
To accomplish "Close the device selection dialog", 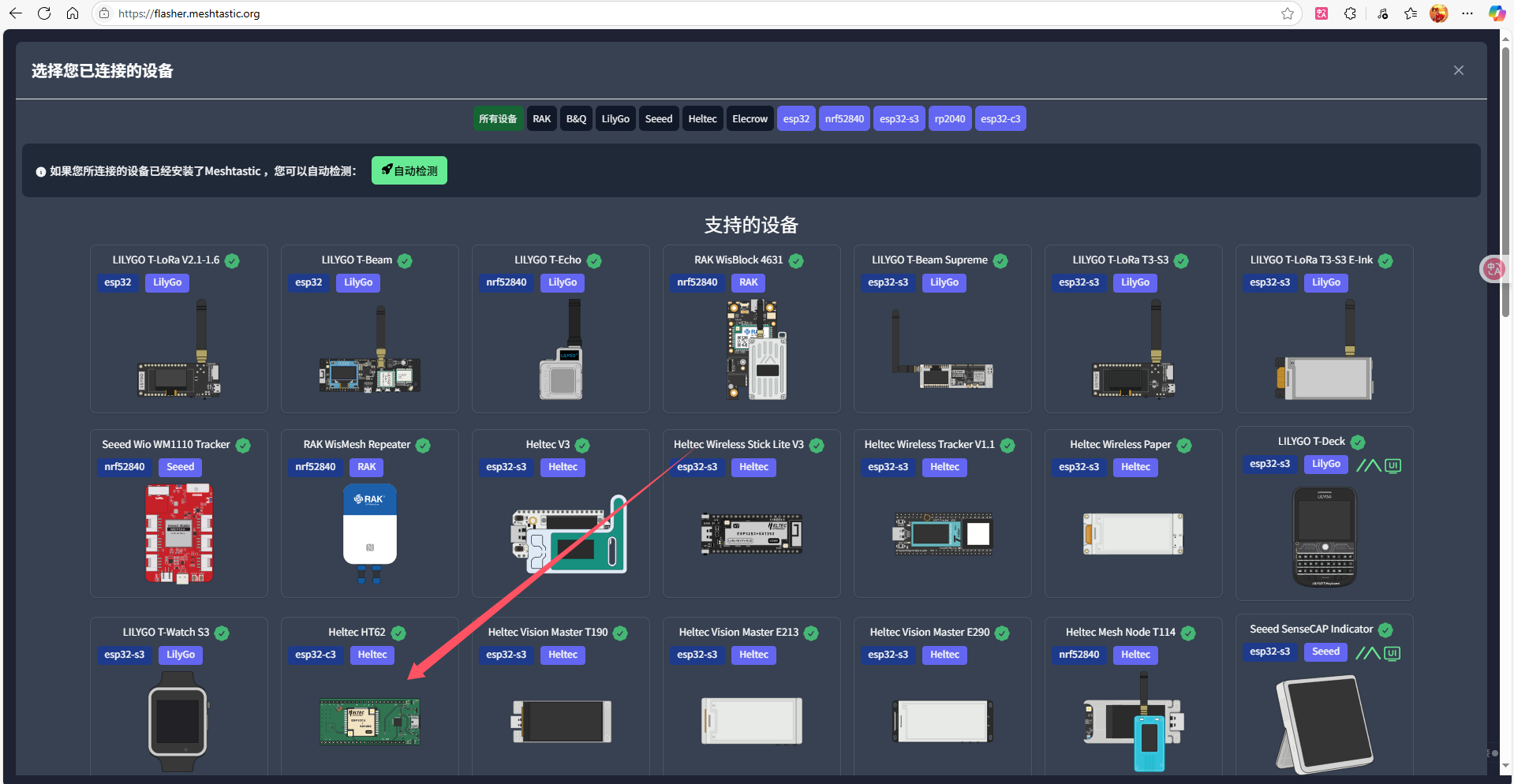I will coord(1458,70).
